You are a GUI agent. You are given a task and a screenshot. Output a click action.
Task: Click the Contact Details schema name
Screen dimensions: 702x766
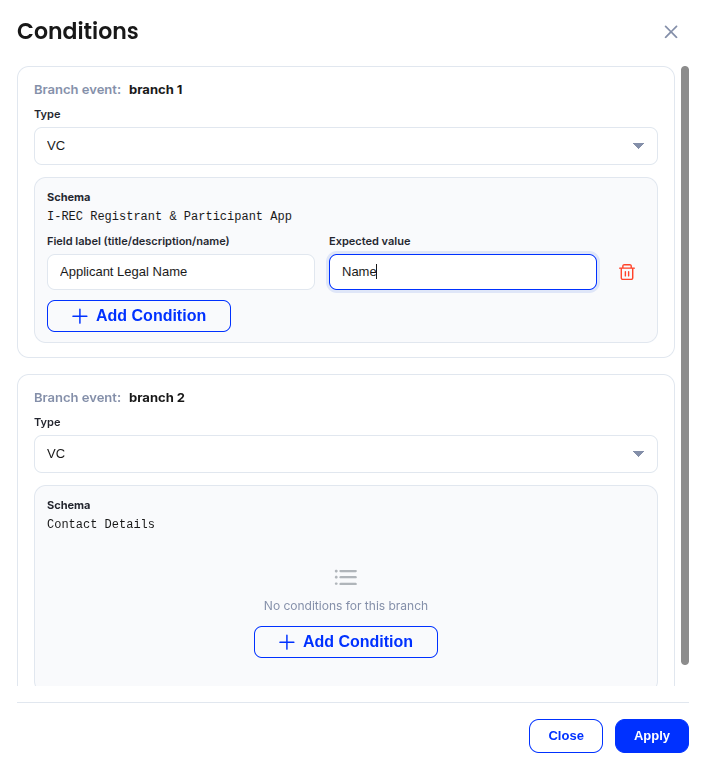coord(101,524)
